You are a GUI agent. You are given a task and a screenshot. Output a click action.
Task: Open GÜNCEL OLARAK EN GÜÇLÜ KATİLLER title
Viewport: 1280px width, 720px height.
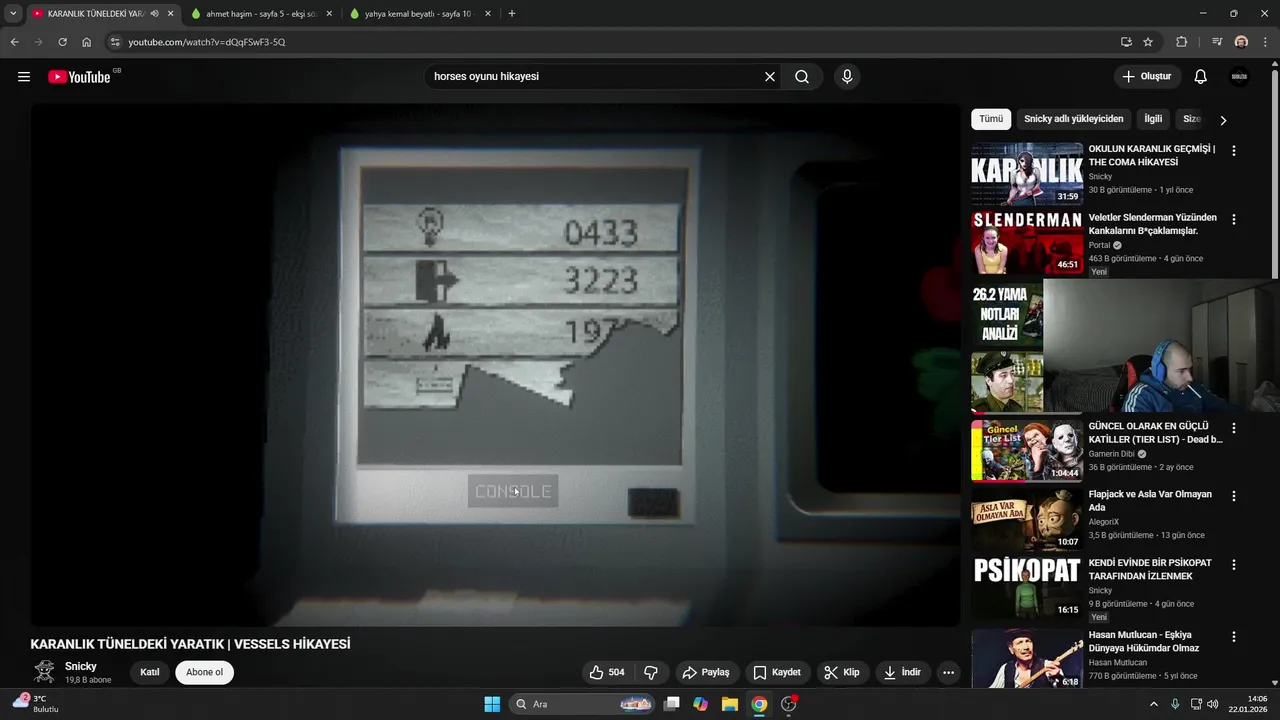[x=1155, y=433]
